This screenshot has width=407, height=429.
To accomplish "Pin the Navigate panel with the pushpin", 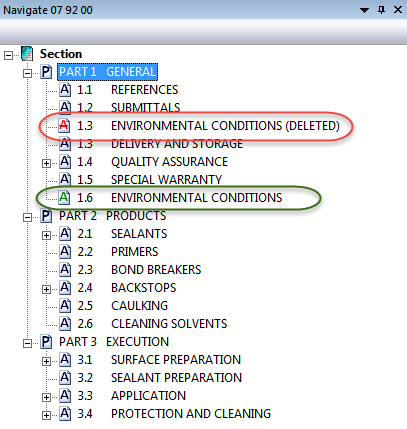I will pyautogui.click(x=382, y=10).
